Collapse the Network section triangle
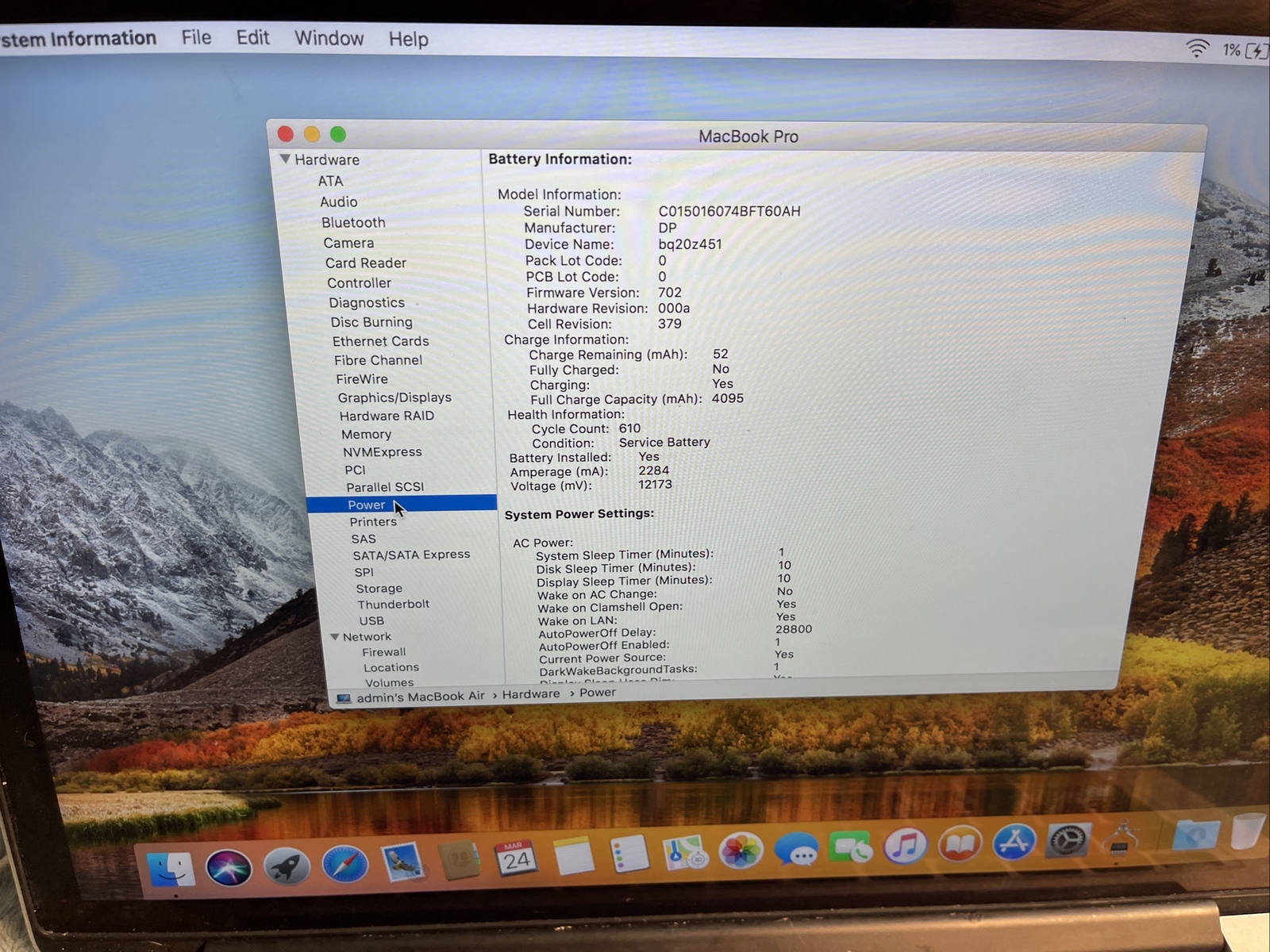Viewport: 1270px width, 952px height. [335, 636]
